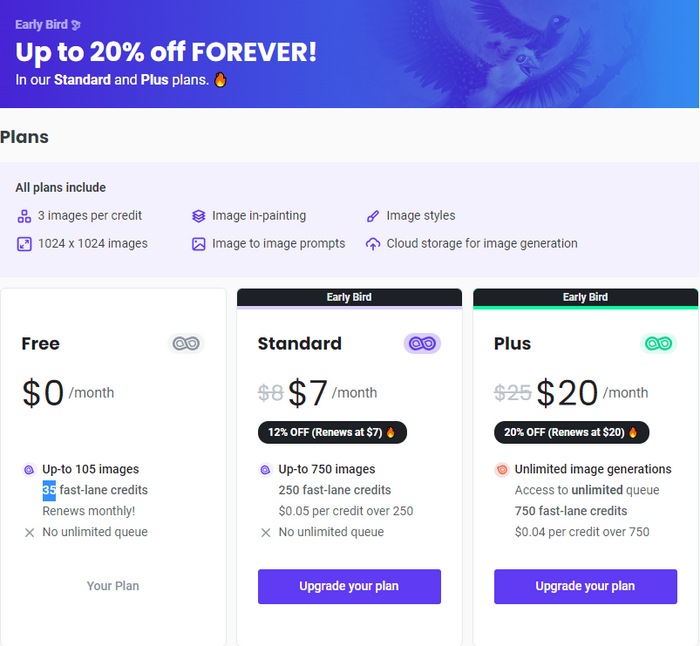
Task: Click the X icon in Standard plan
Action: [265, 533]
